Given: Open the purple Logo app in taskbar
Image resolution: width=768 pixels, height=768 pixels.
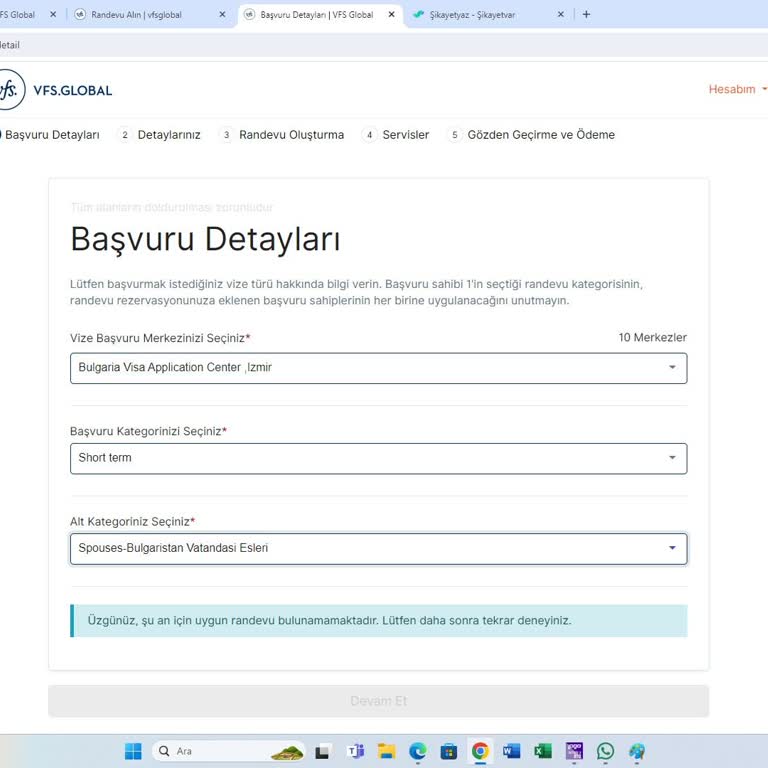Looking at the screenshot, I should [574, 751].
